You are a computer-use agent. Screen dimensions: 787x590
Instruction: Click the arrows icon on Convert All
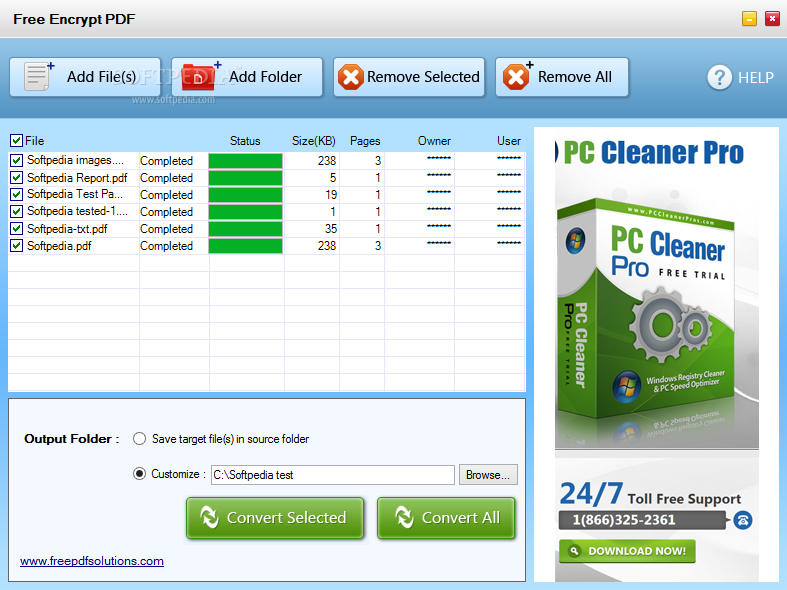404,517
